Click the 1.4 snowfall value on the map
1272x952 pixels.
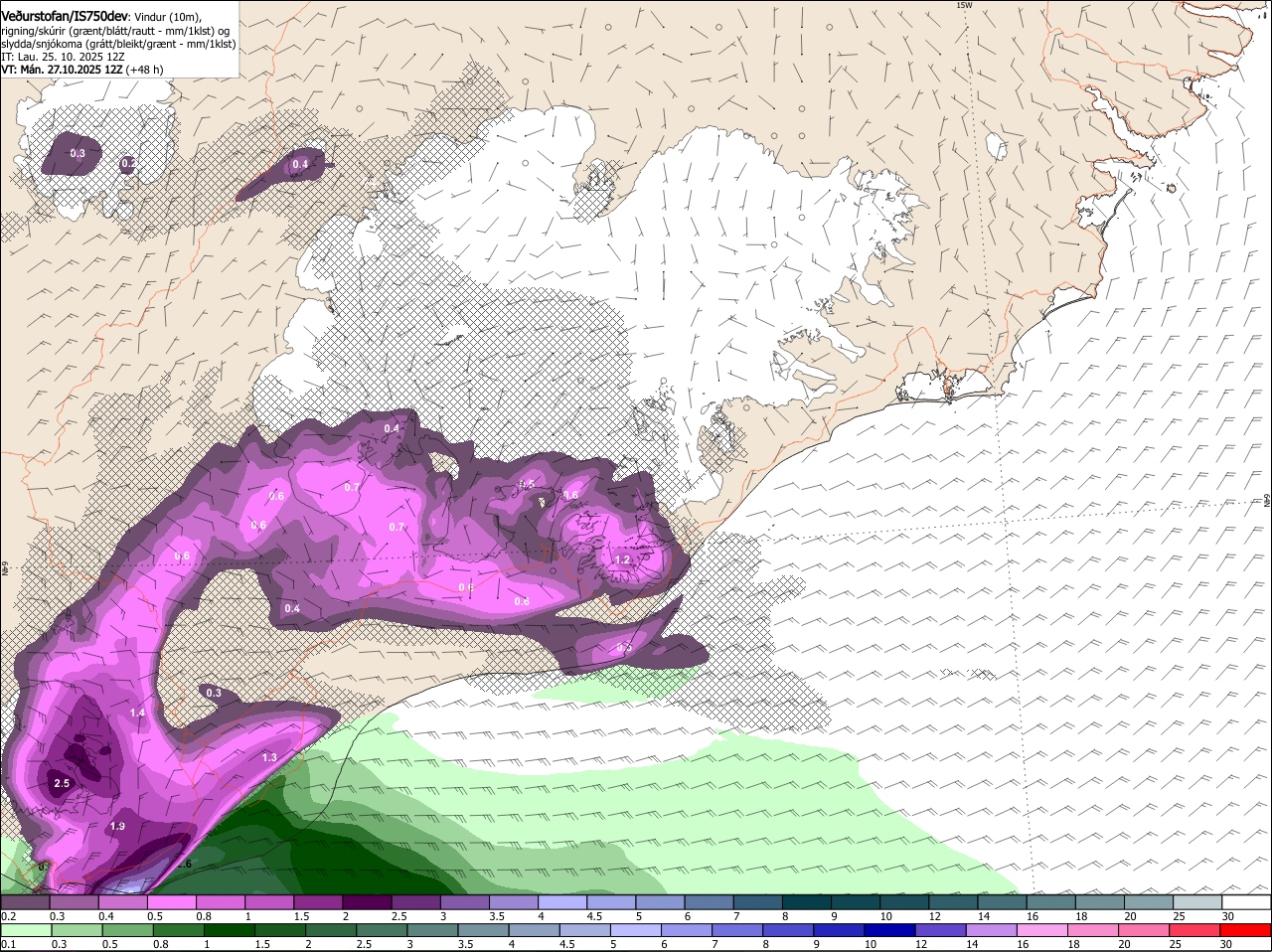coord(137,713)
